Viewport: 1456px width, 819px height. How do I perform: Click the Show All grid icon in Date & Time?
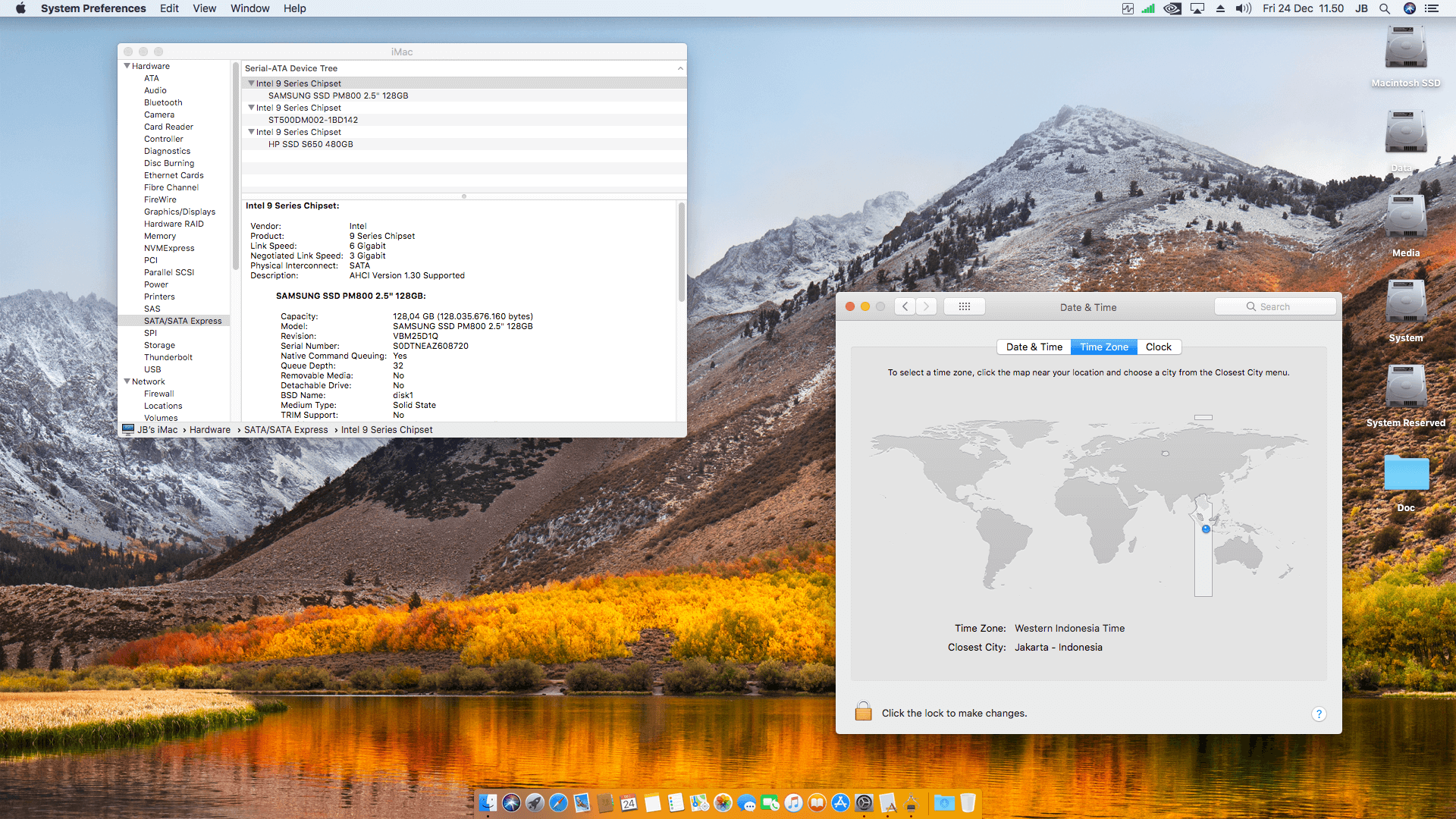964,306
